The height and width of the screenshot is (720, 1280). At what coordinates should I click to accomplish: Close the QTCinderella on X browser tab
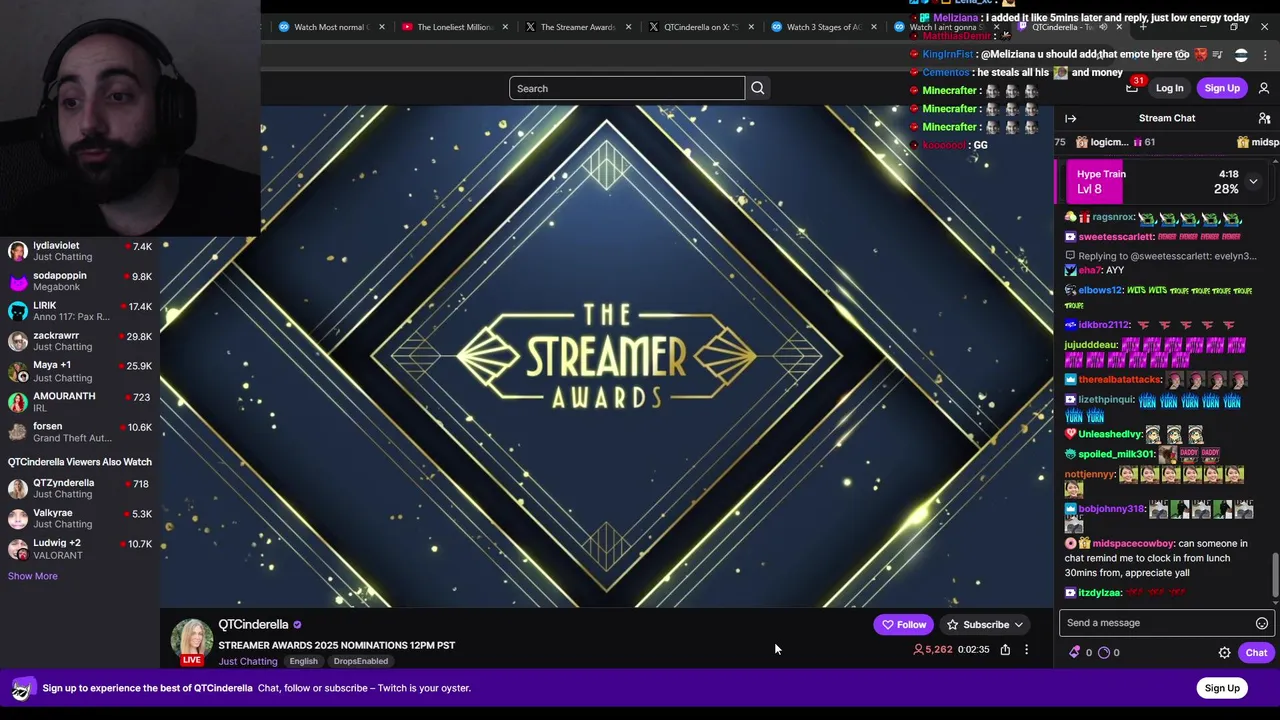752,27
